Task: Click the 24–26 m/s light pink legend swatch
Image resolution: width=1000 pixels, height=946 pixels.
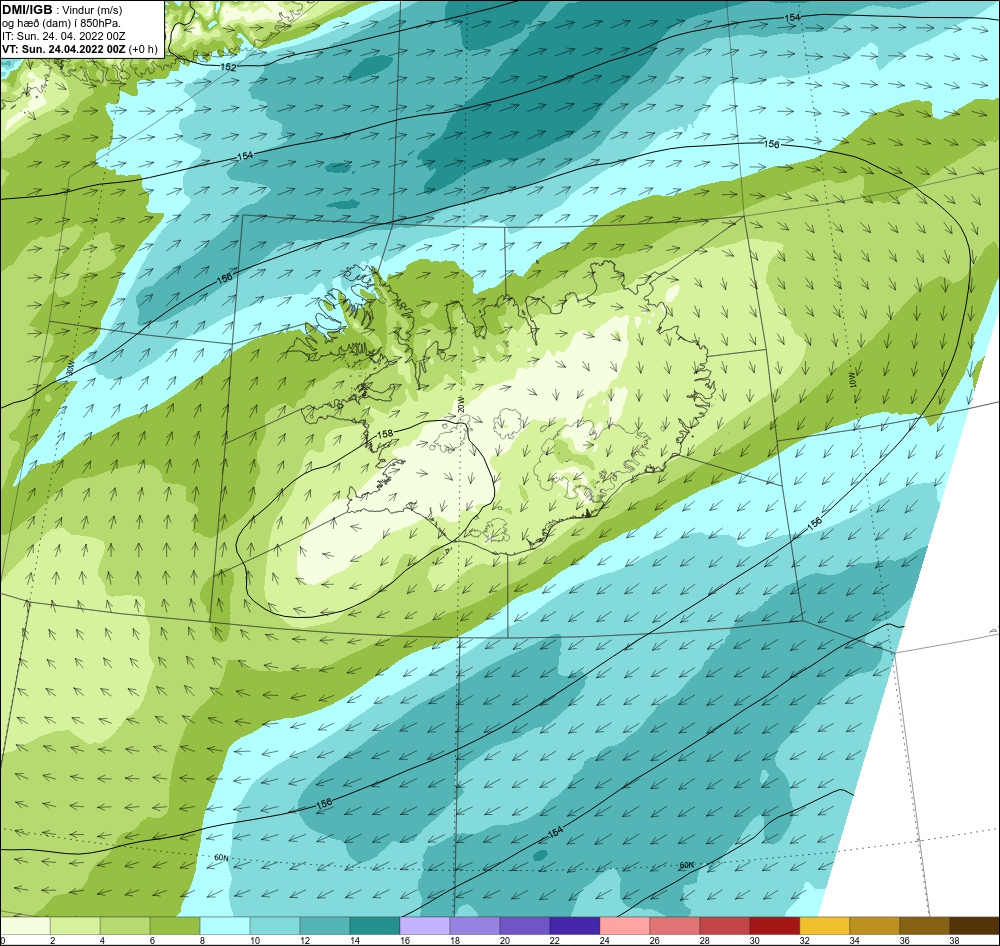Action: [x=624, y=926]
